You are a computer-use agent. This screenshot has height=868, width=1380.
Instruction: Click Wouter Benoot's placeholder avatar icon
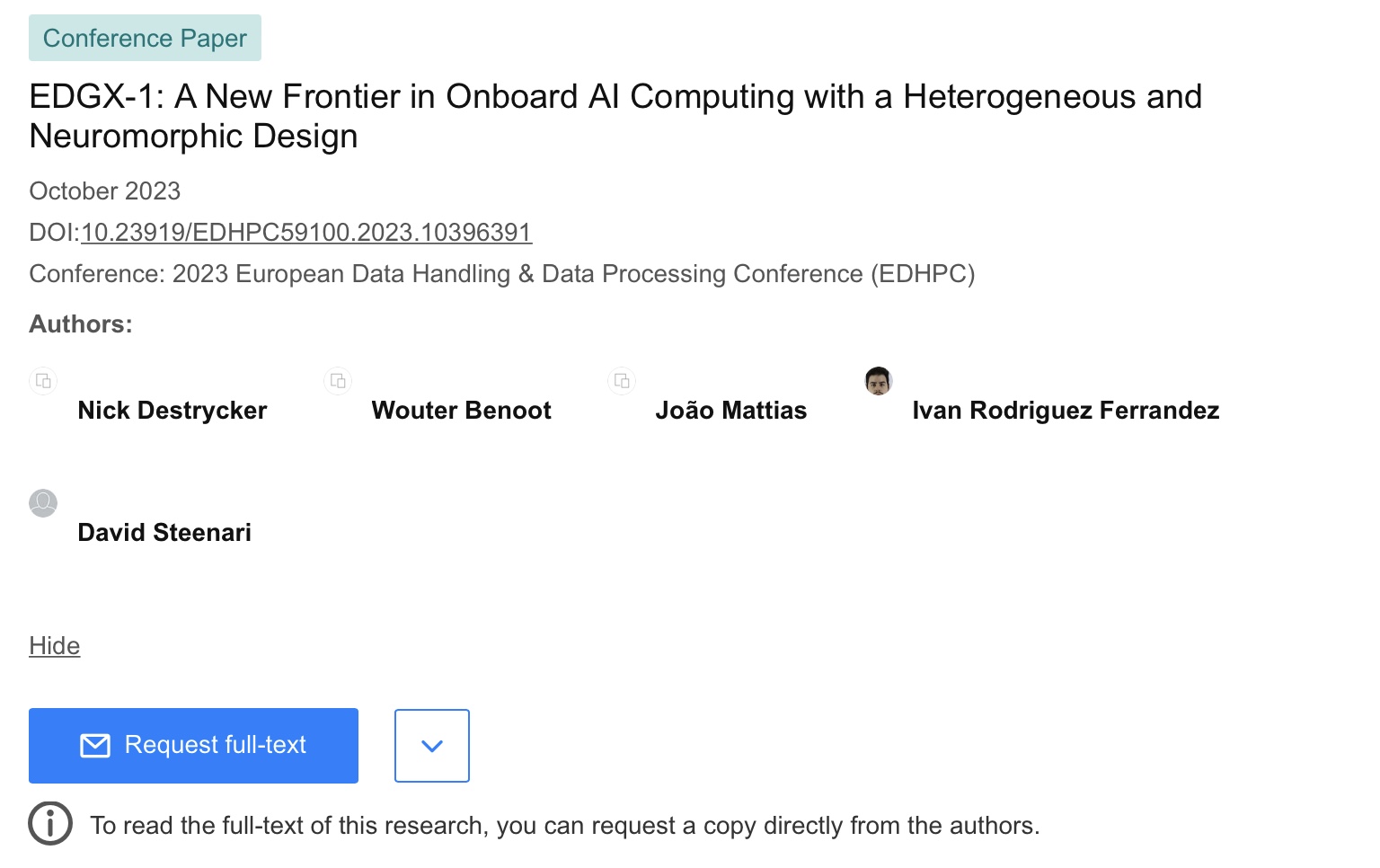click(338, 381)
